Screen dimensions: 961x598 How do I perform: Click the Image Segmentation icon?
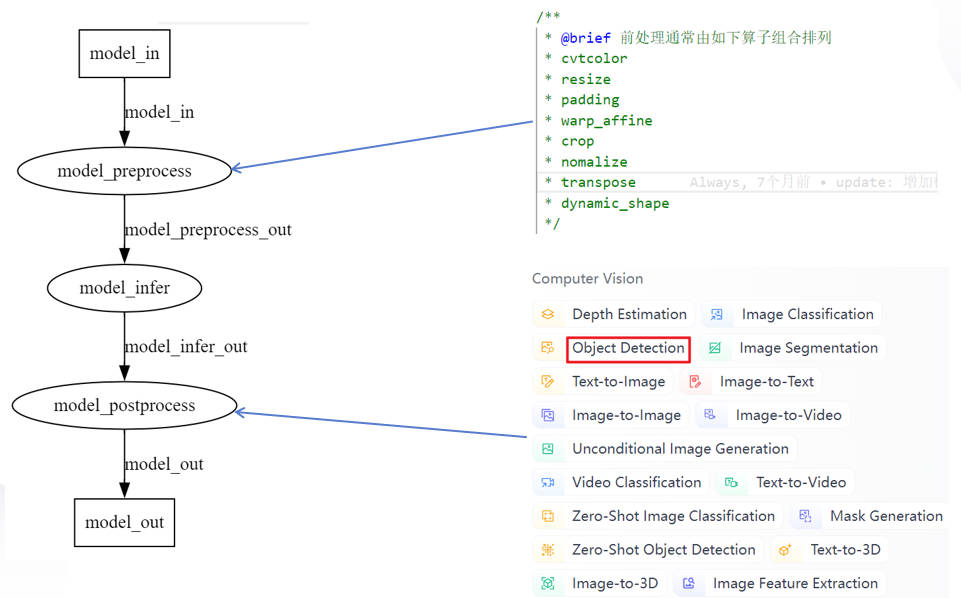[715, 348]
